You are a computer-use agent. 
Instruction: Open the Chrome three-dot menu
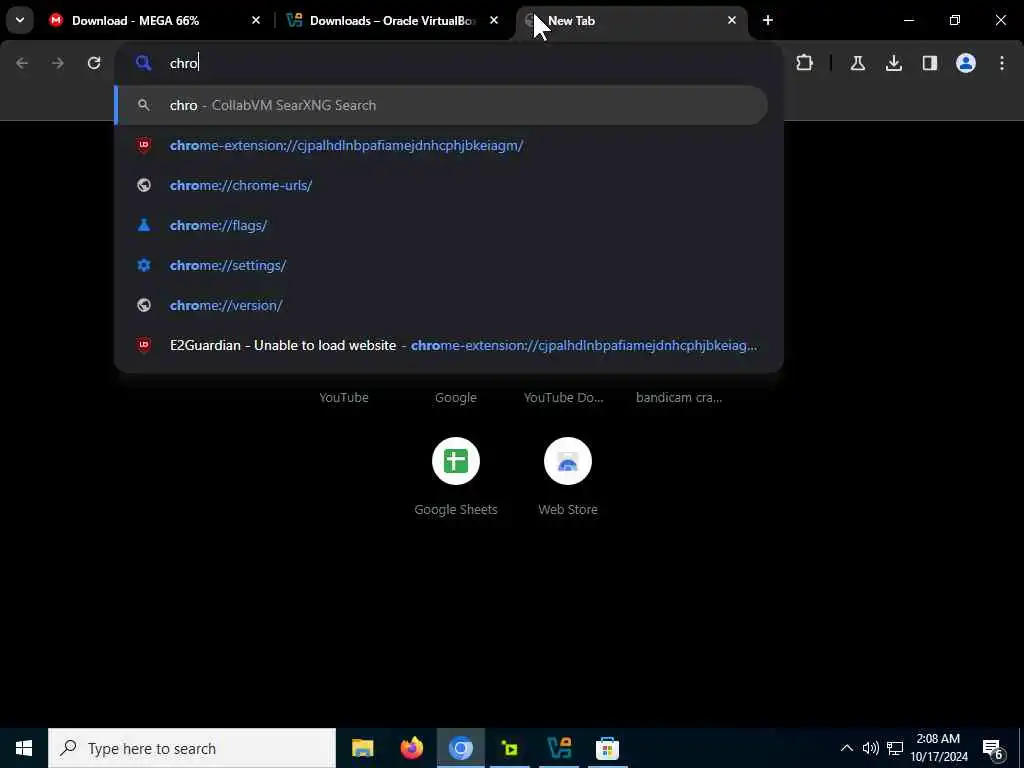coord(1002,63)
